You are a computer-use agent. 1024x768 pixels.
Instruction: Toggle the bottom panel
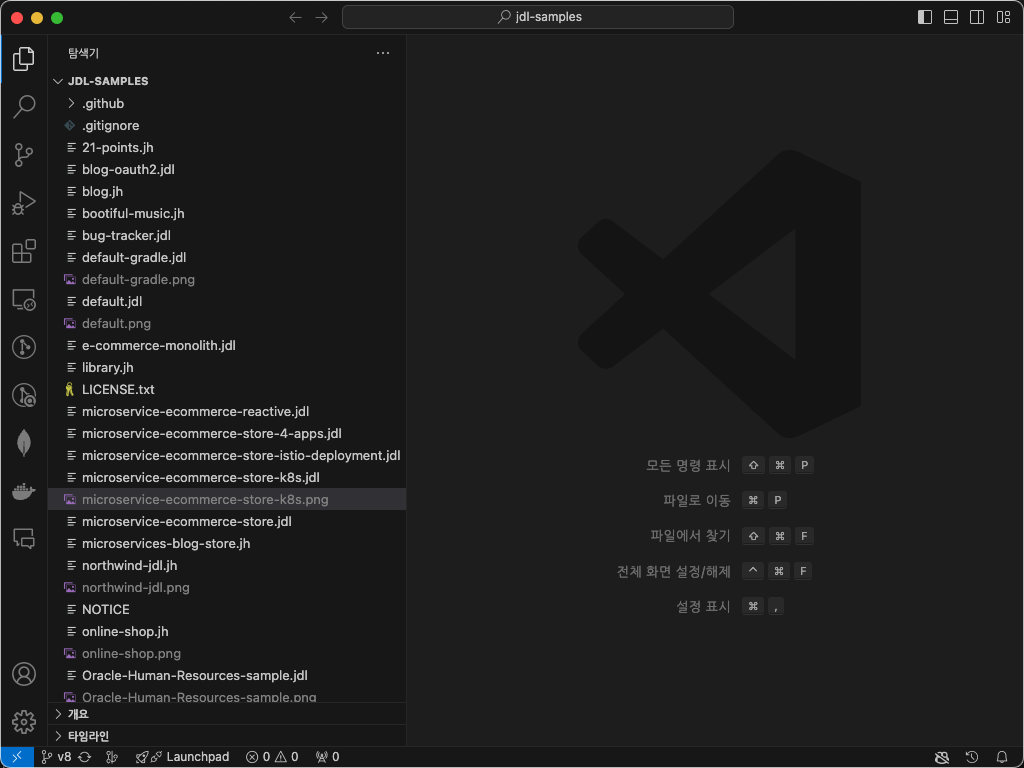951,17
